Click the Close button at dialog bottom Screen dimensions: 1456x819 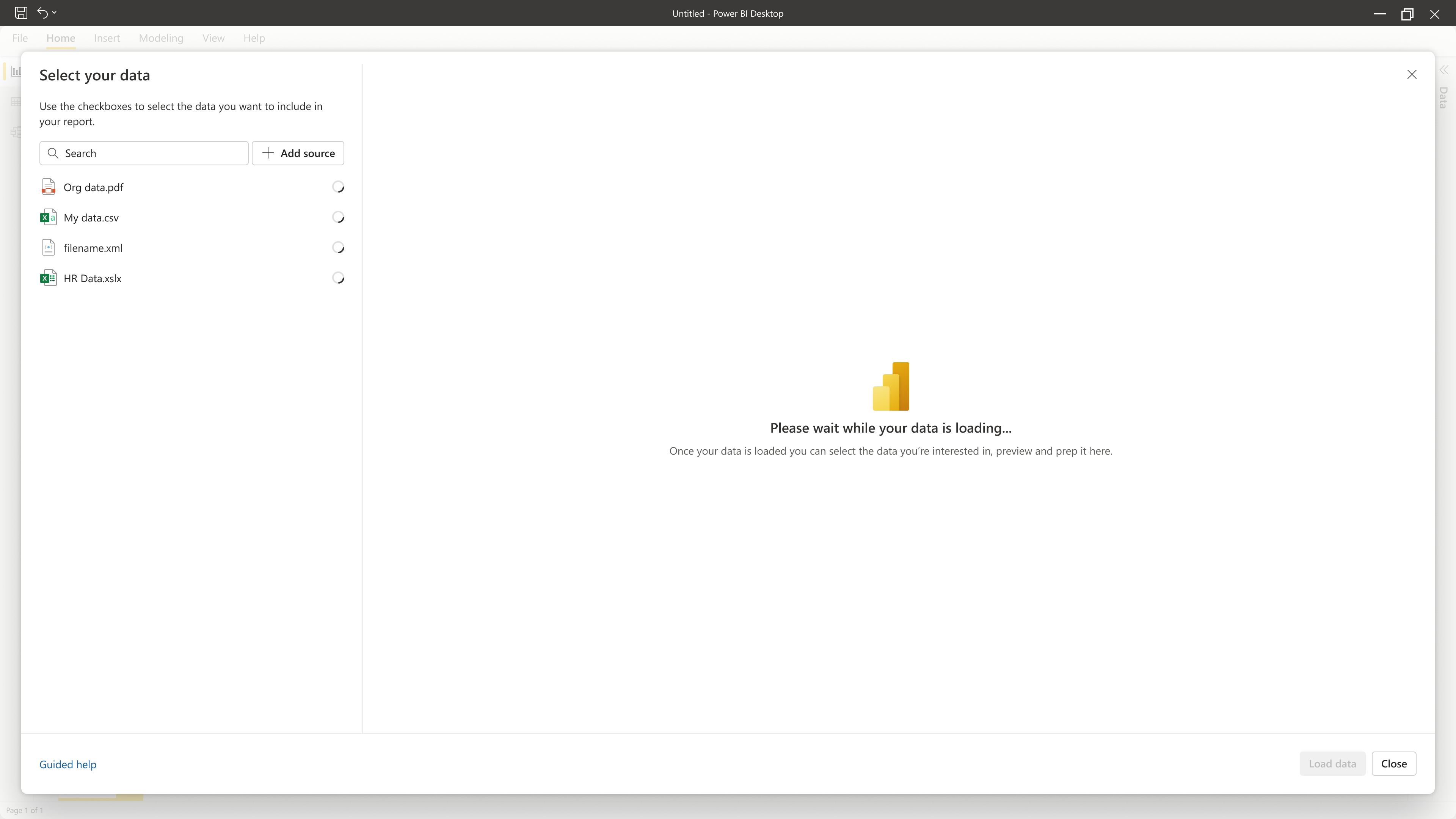pyautogui.click(x=1393, y=764)
